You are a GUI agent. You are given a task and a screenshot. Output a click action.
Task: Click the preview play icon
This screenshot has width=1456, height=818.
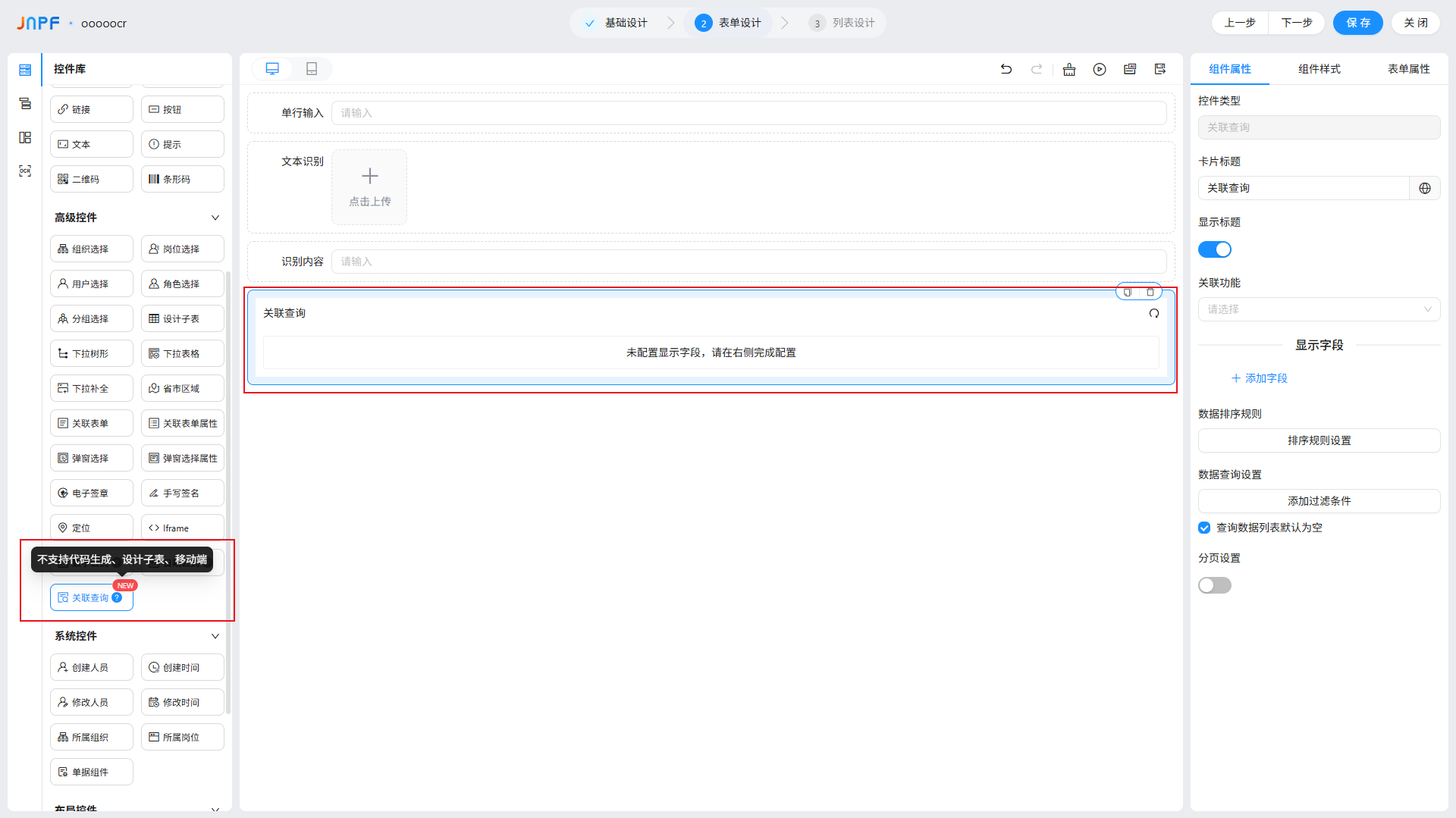tap(1100, 69)
